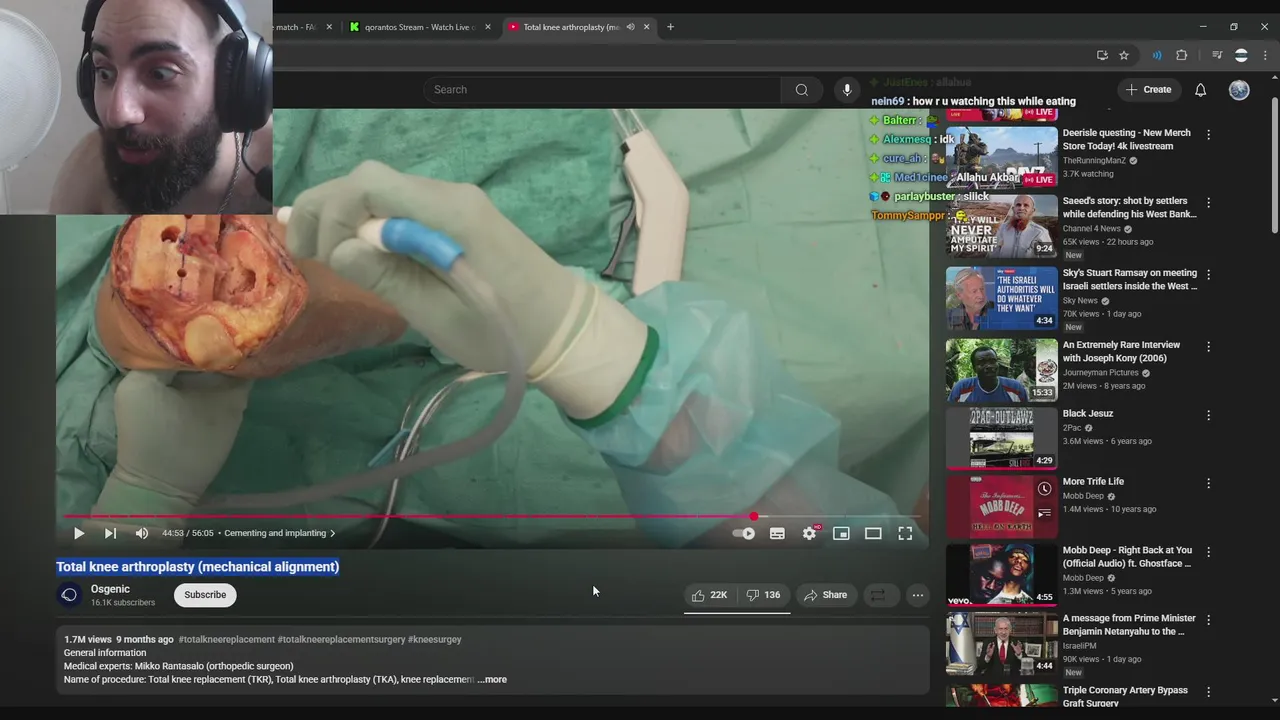1280x720 pixels.
Task: Bookmark this page with star icon
Action: click(x=1124, y=55)
